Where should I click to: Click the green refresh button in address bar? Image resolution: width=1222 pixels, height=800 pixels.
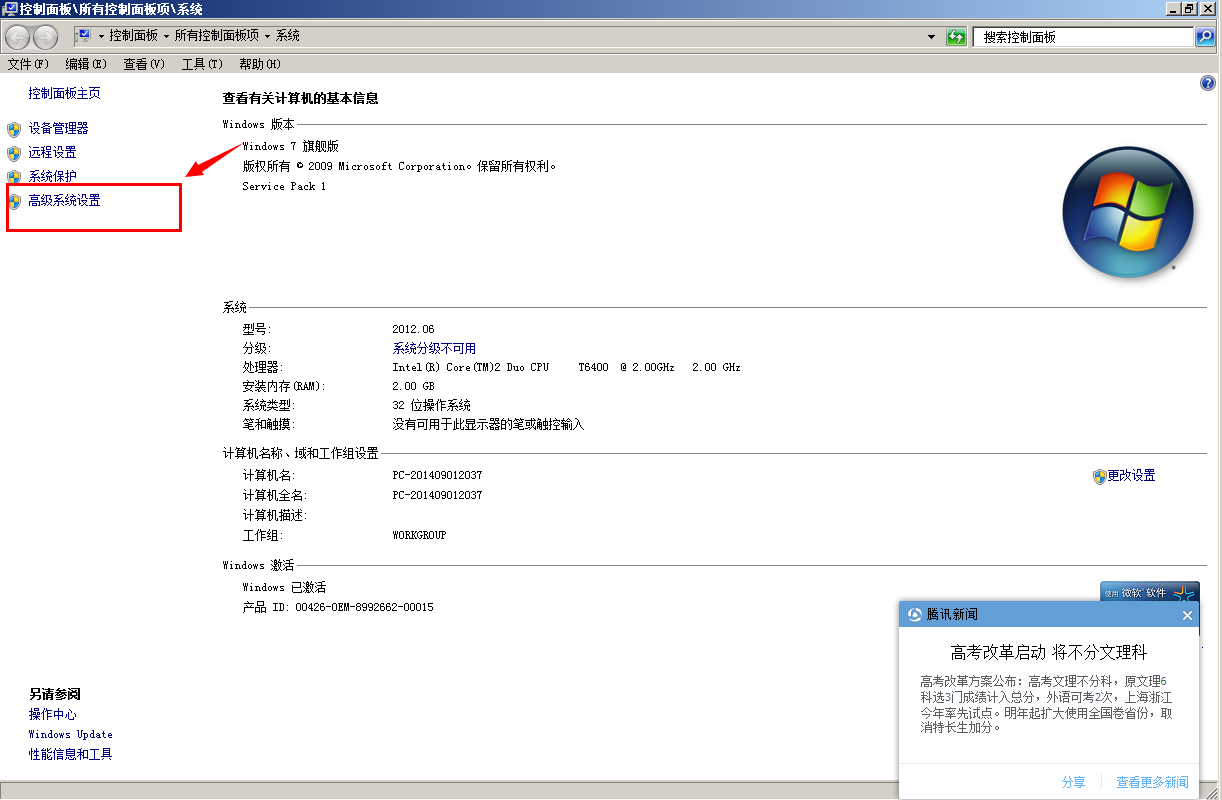tap(956, 37)
